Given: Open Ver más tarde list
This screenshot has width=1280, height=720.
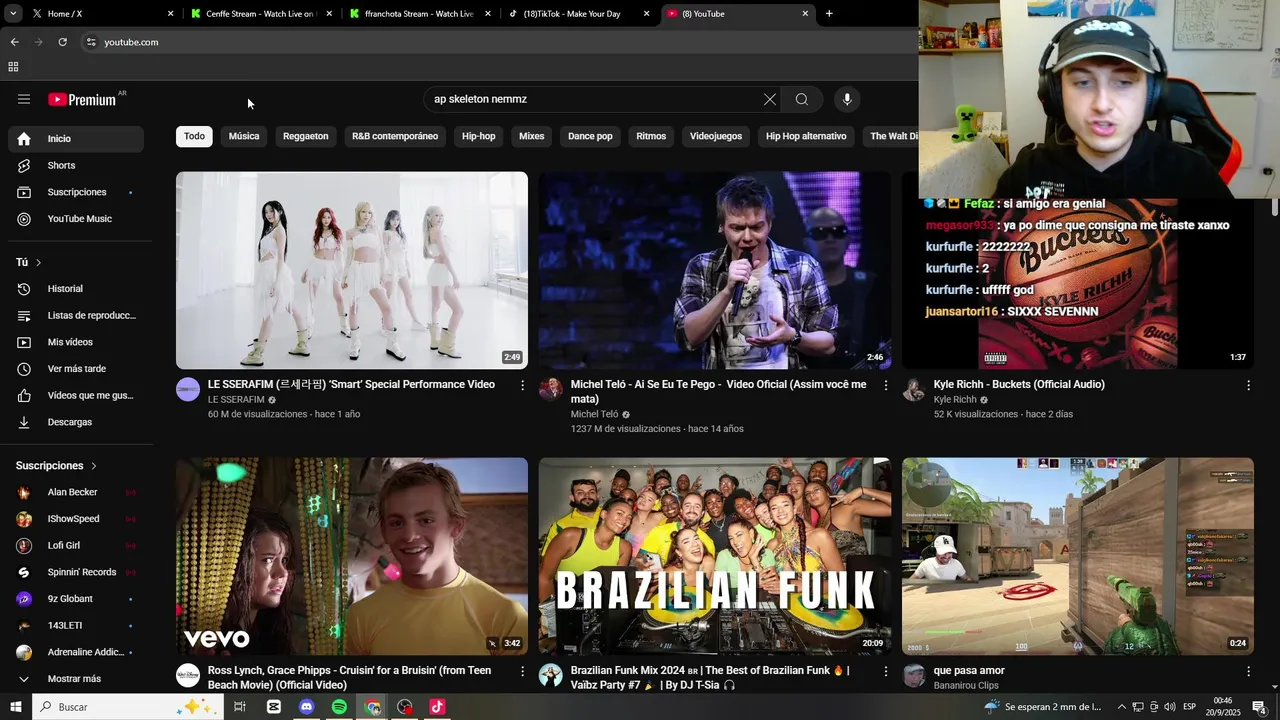Looking at the screenshot, I should point(76,369).
